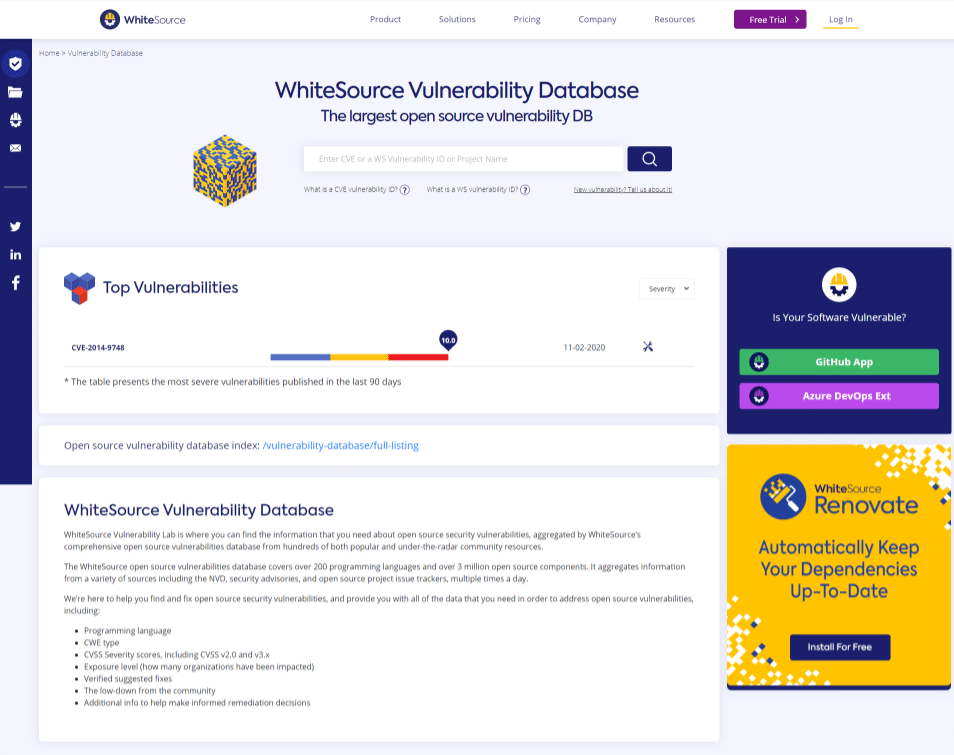
Task: Click the red segment of severity bar
Action: click(418, 357)
